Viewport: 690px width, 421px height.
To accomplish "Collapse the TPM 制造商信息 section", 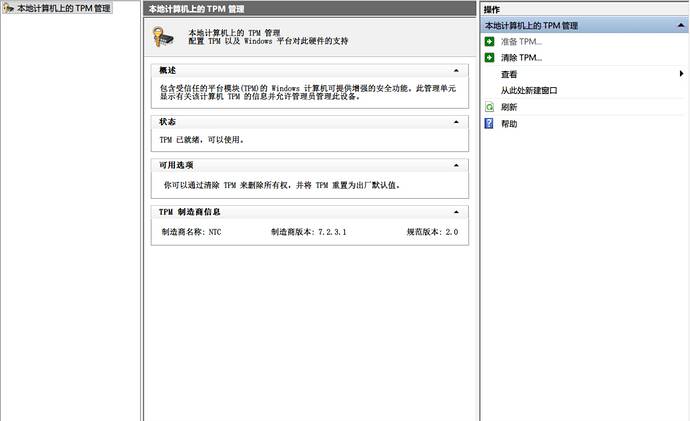I will (456, 212).
